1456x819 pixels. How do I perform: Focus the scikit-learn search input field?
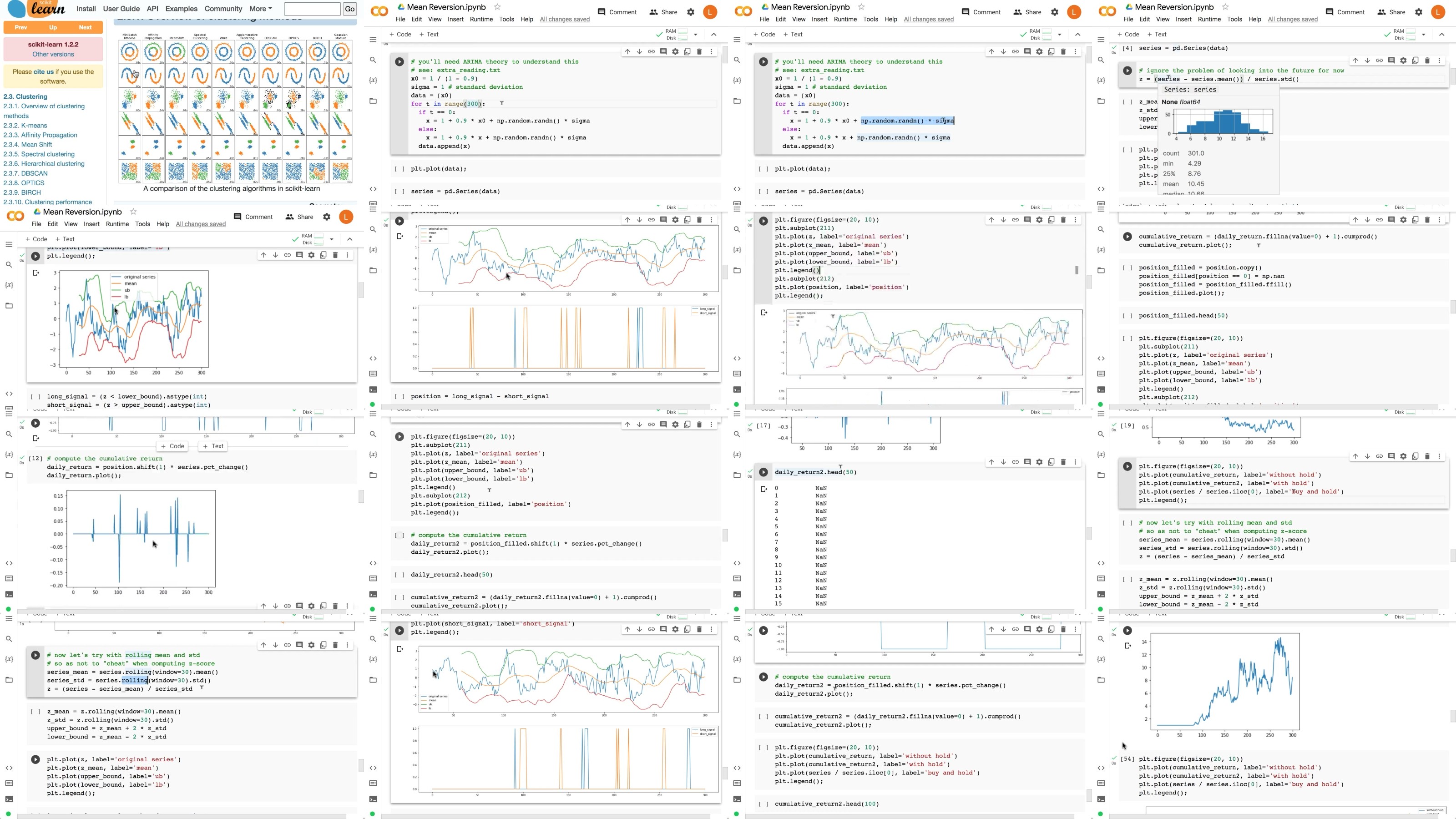tap(312, 9)
